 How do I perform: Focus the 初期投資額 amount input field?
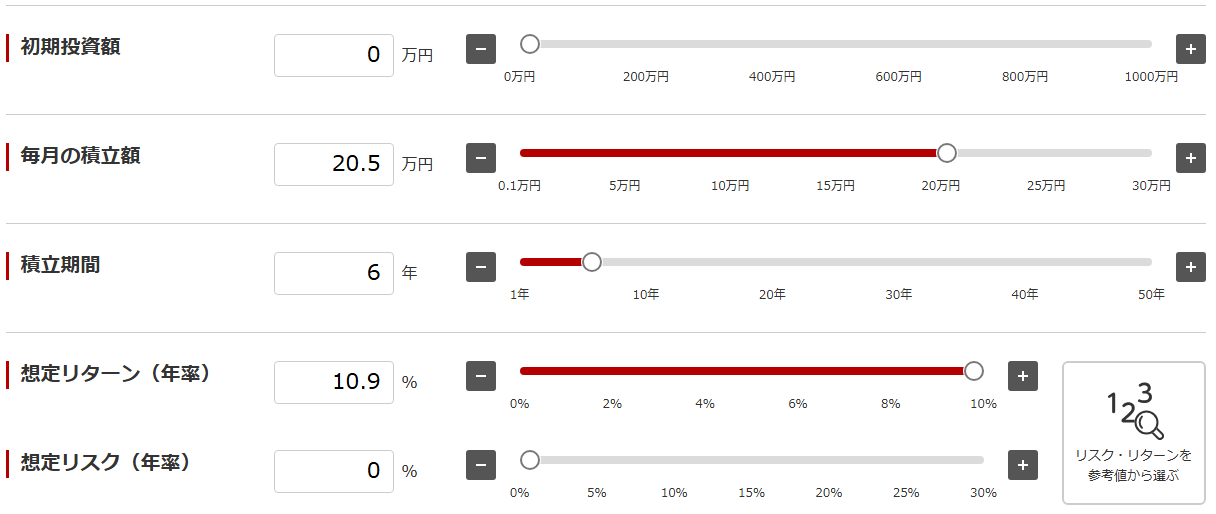coord(334,55)
